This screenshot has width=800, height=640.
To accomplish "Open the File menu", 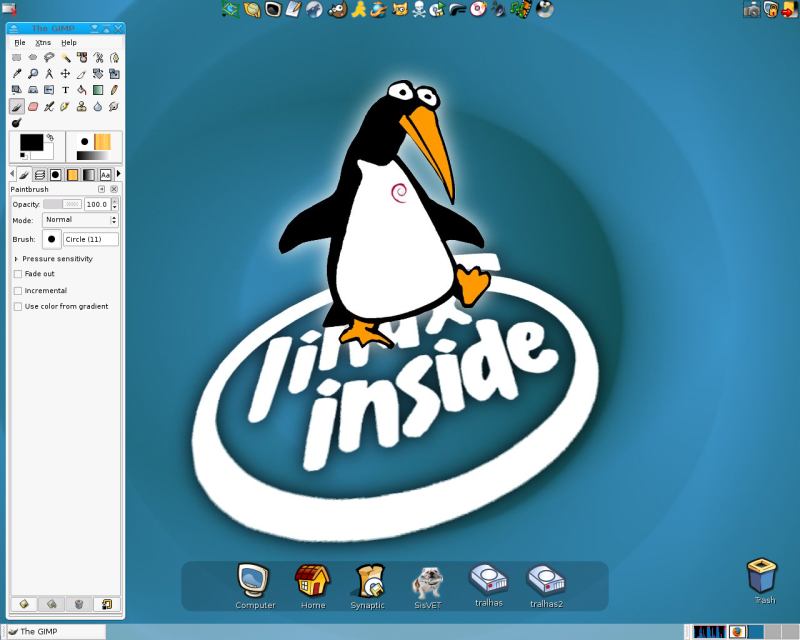I will click(20, 42).
